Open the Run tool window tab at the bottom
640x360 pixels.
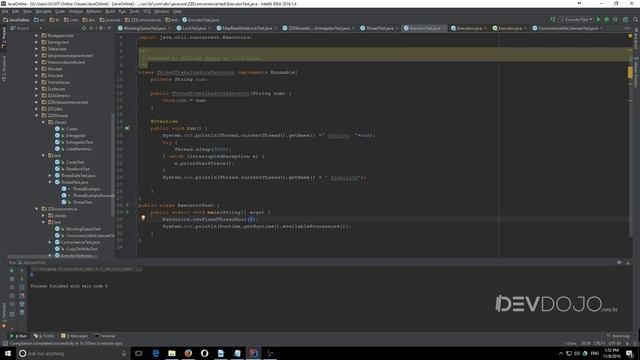[x=18, y=336]
